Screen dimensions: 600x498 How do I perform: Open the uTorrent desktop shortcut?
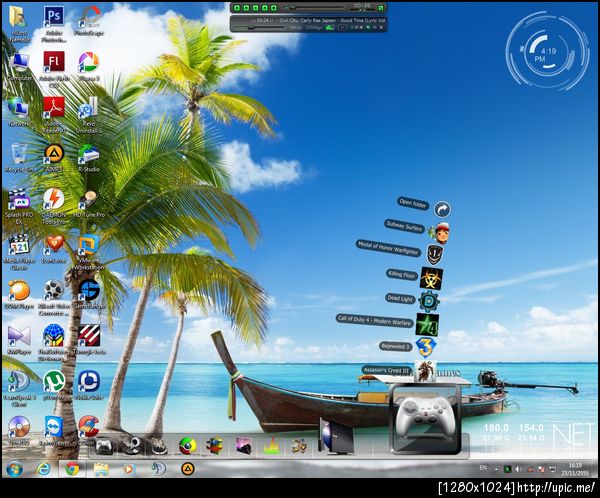click(x=54, y=385)
